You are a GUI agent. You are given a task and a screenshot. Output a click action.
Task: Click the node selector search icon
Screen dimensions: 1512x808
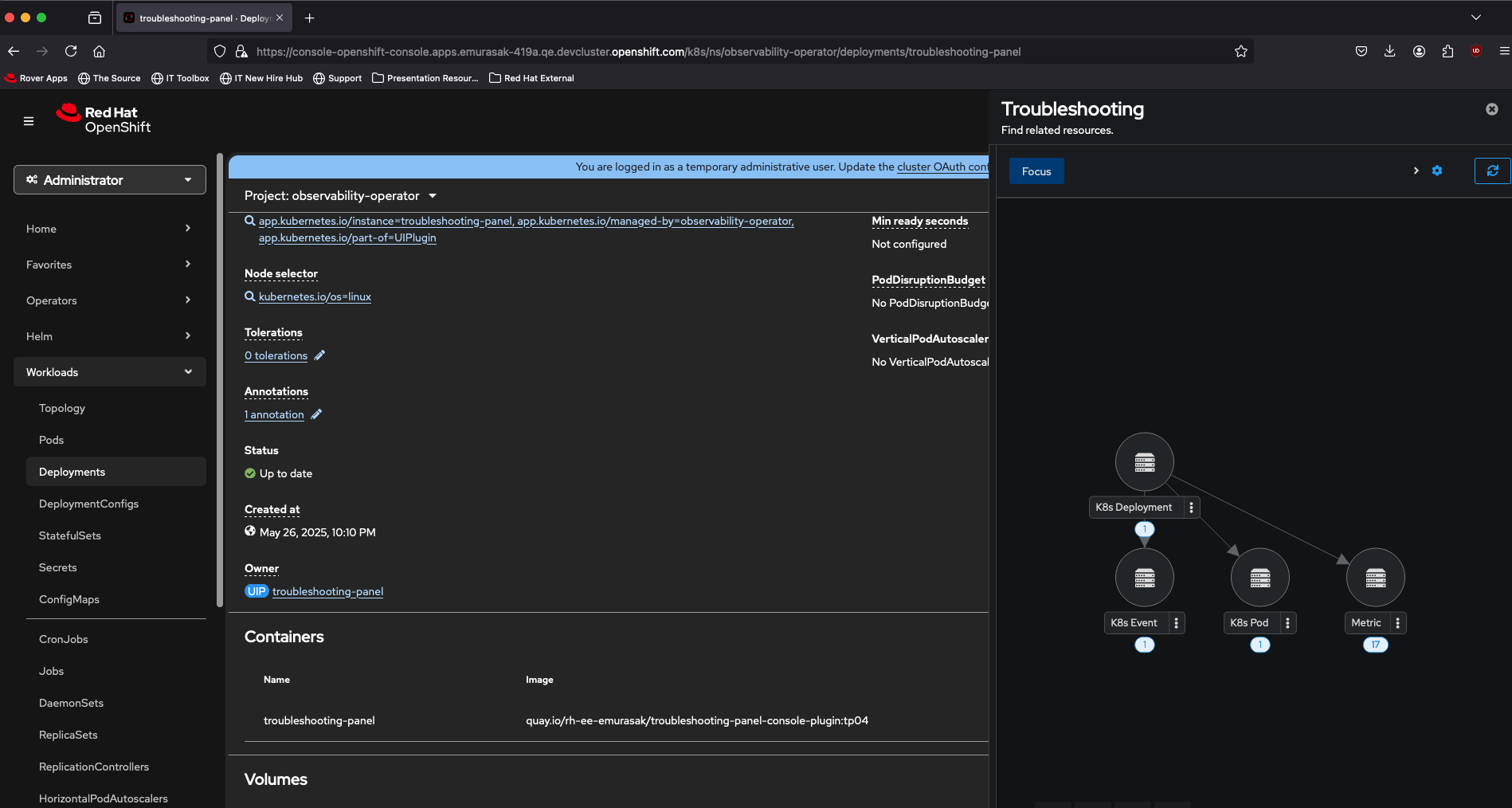coord(250,296)
